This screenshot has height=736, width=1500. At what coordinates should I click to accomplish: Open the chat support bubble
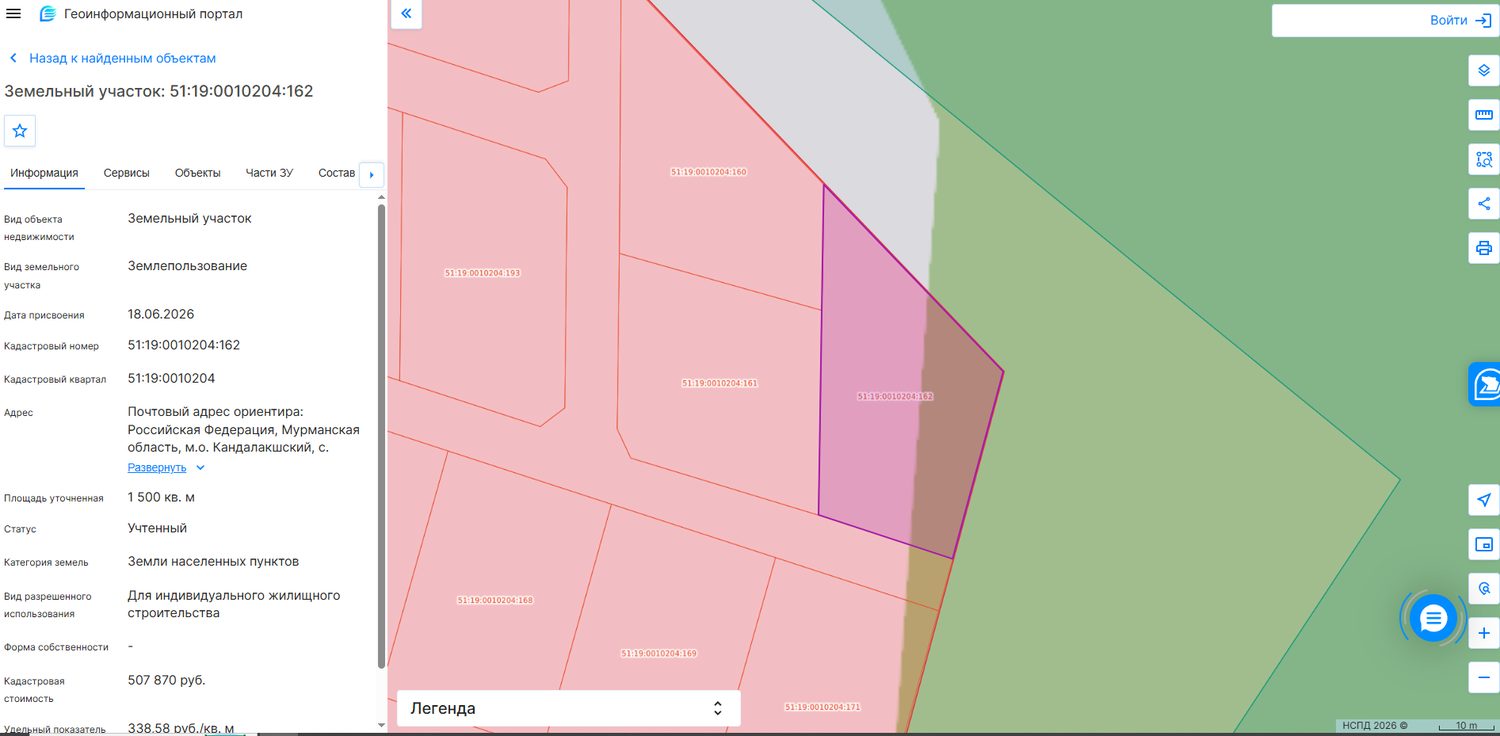pyautogui.click(x=1433, y=619)
